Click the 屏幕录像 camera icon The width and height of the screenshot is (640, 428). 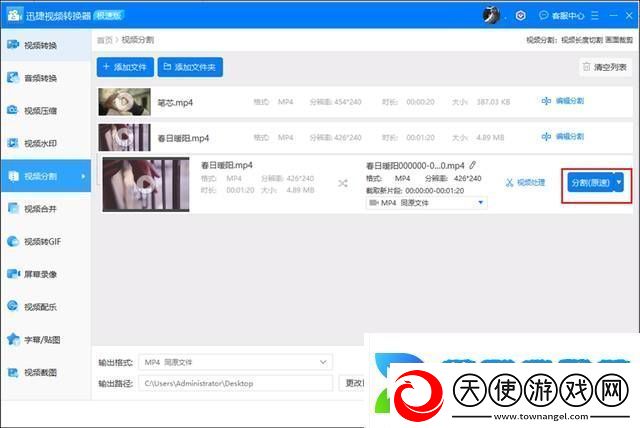point(13,274)
